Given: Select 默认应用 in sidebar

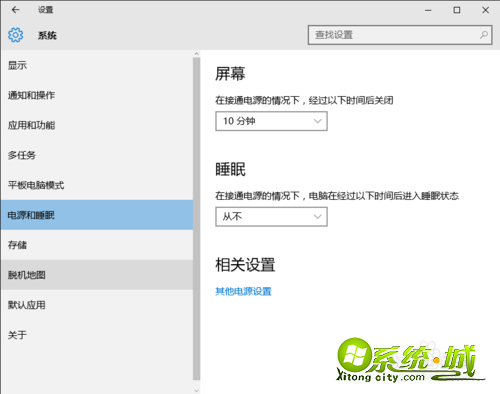Looking at the screenshot, I should coord(97,305).
